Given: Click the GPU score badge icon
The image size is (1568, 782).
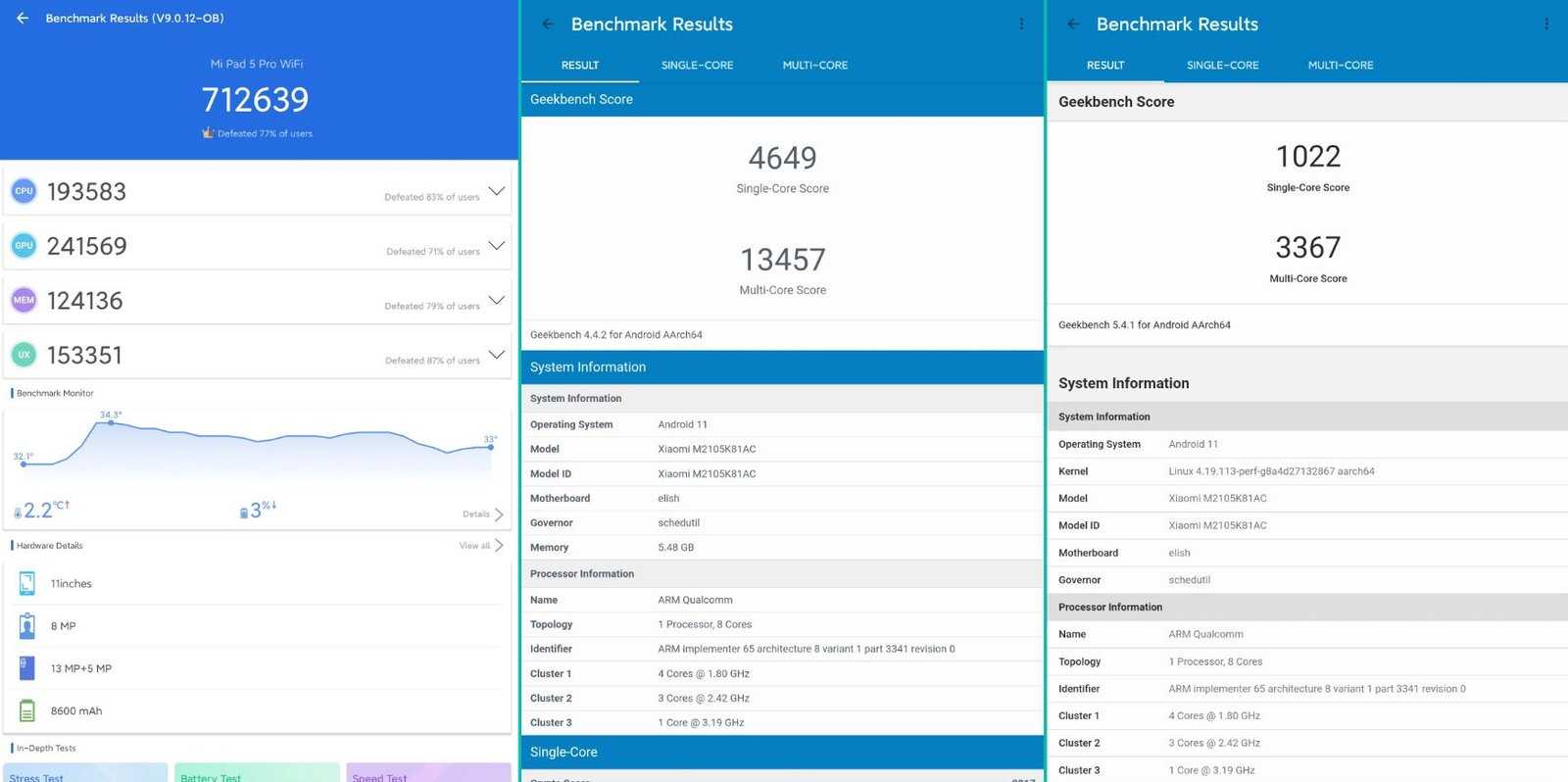Looking at the screenshot, I should [24, 246].
